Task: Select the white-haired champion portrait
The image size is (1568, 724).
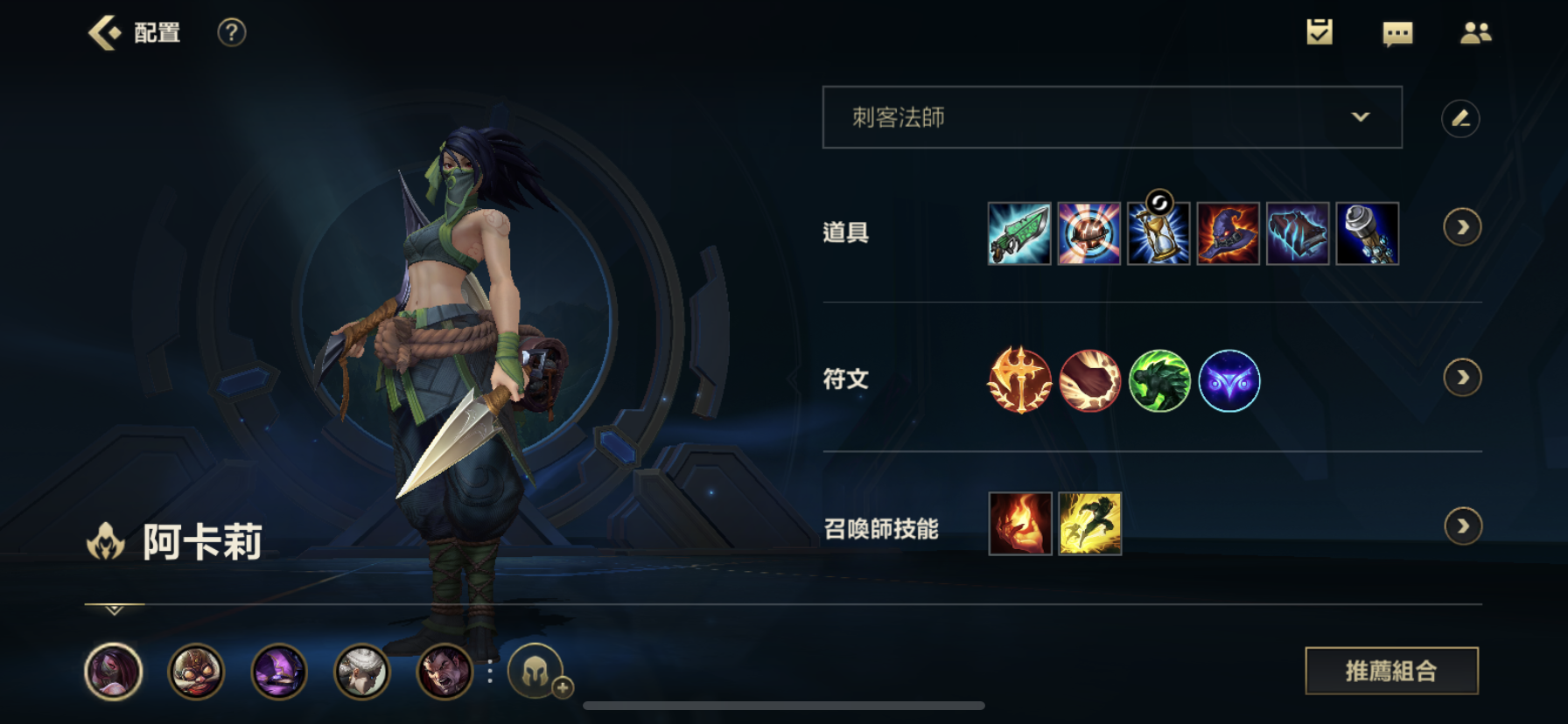Action: [x=361, y=672]
